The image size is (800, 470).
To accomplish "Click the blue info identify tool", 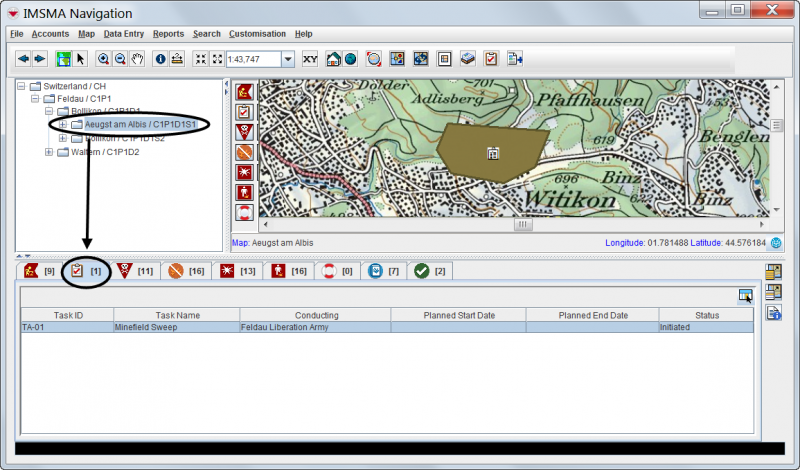I will point(160,59).
